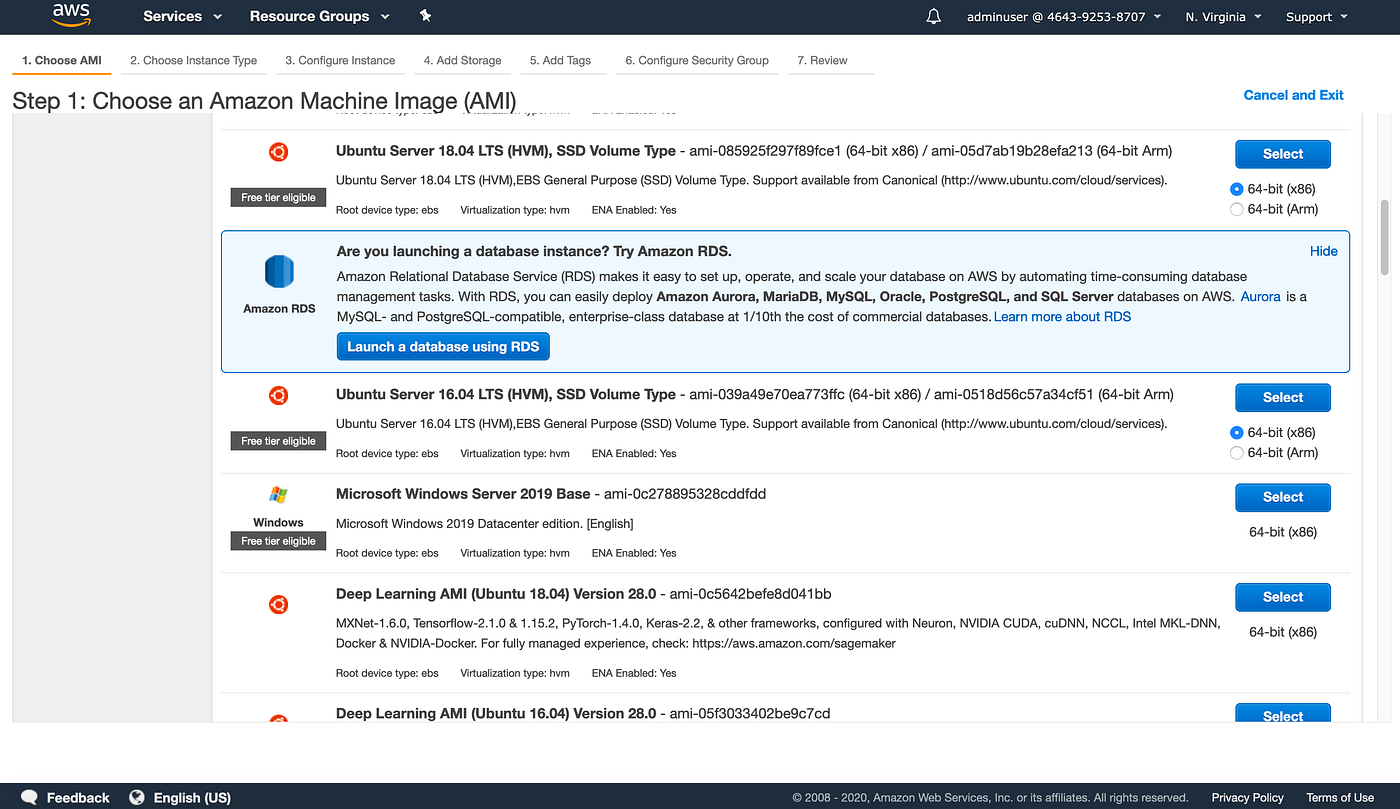The height and width of the screenshot is (809, 1400).
Task: Click the Ubuntu logo for Server 18.04
Action: click(278, 152)
